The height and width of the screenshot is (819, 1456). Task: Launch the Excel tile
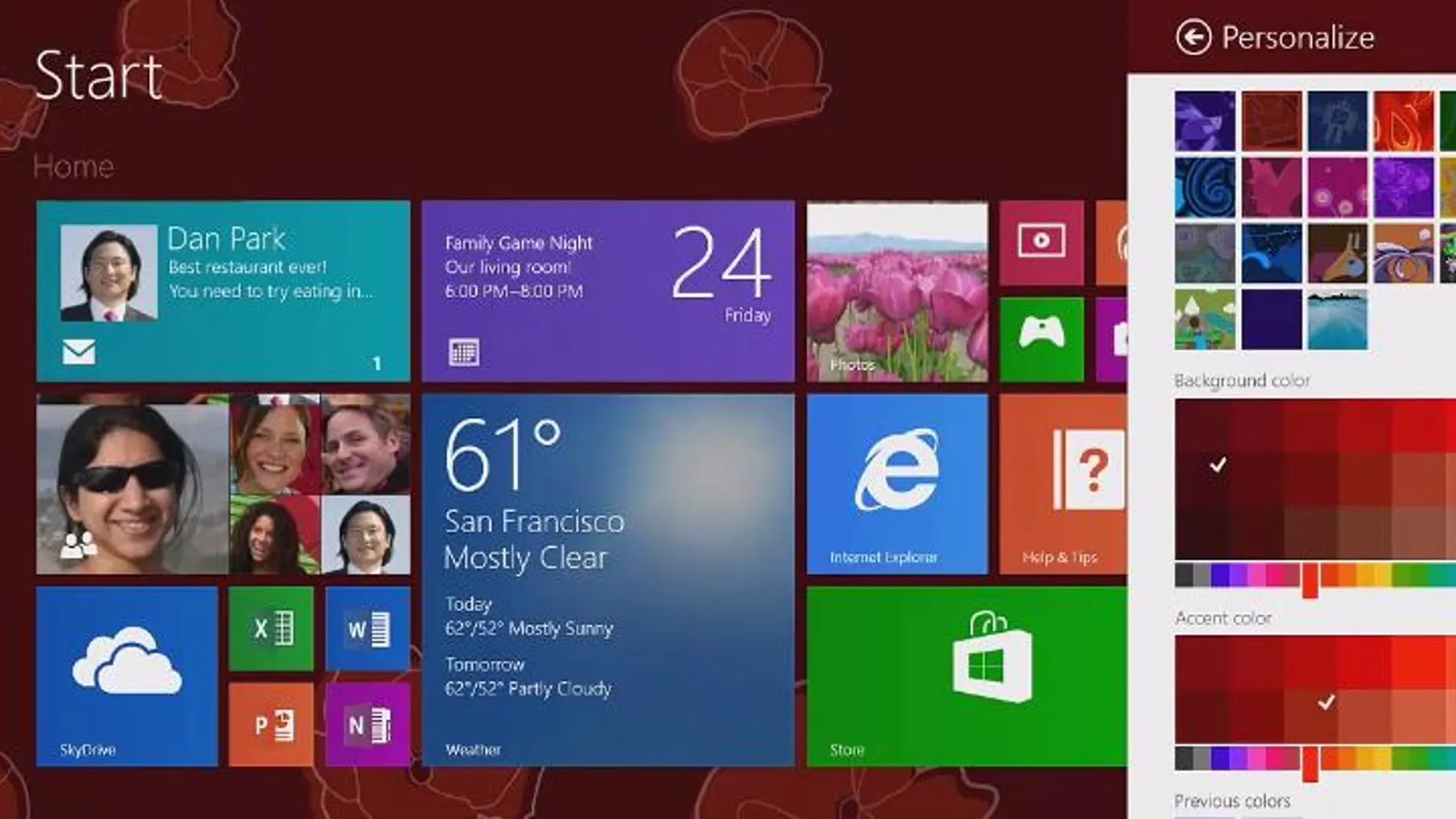click(x=271, y=629)
